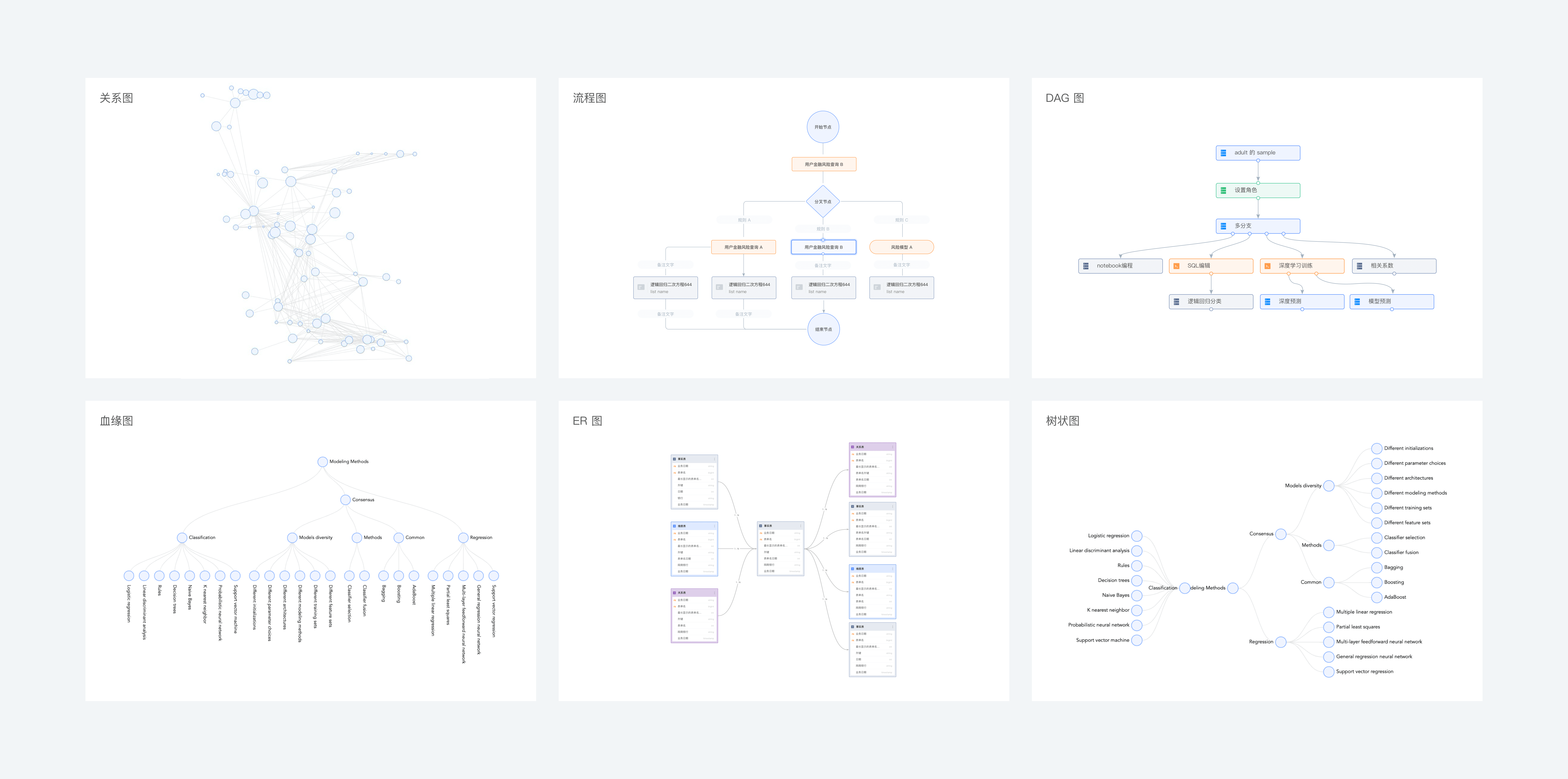The width and height of the screenshot is (1568, 779).
Task: Click the orange icon on SQL编辑 node
Action: tap(1177, 266)
